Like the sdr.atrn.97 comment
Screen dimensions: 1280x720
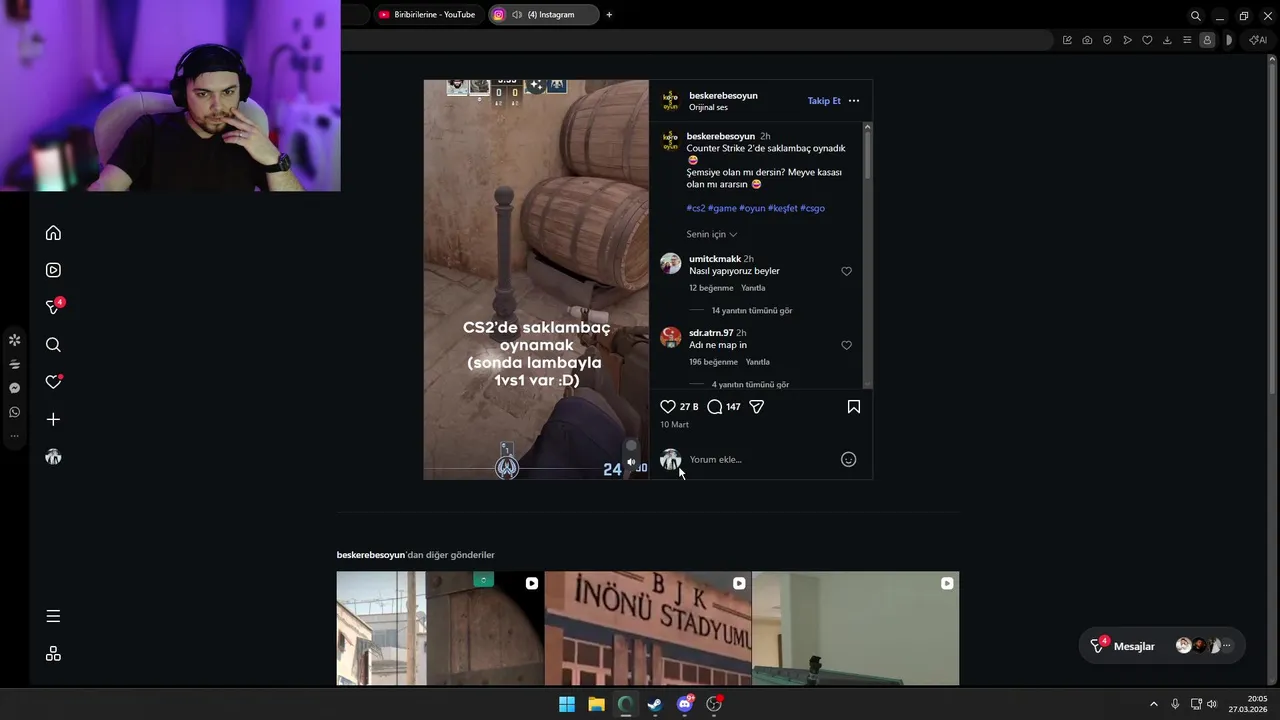click(846, 345)
